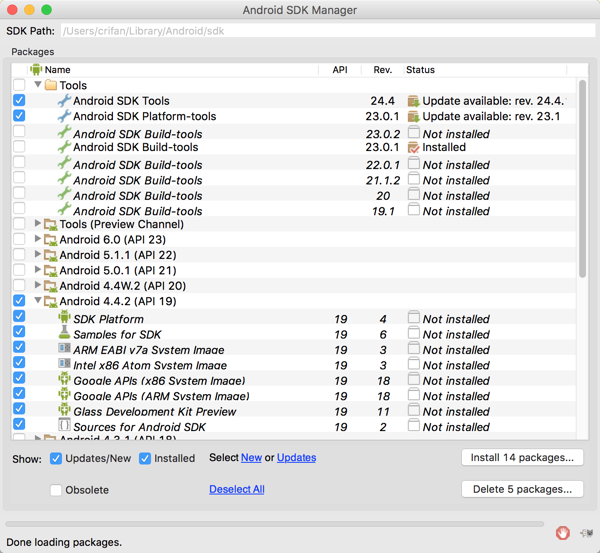Click the red stop loading icon

point(563,533)
